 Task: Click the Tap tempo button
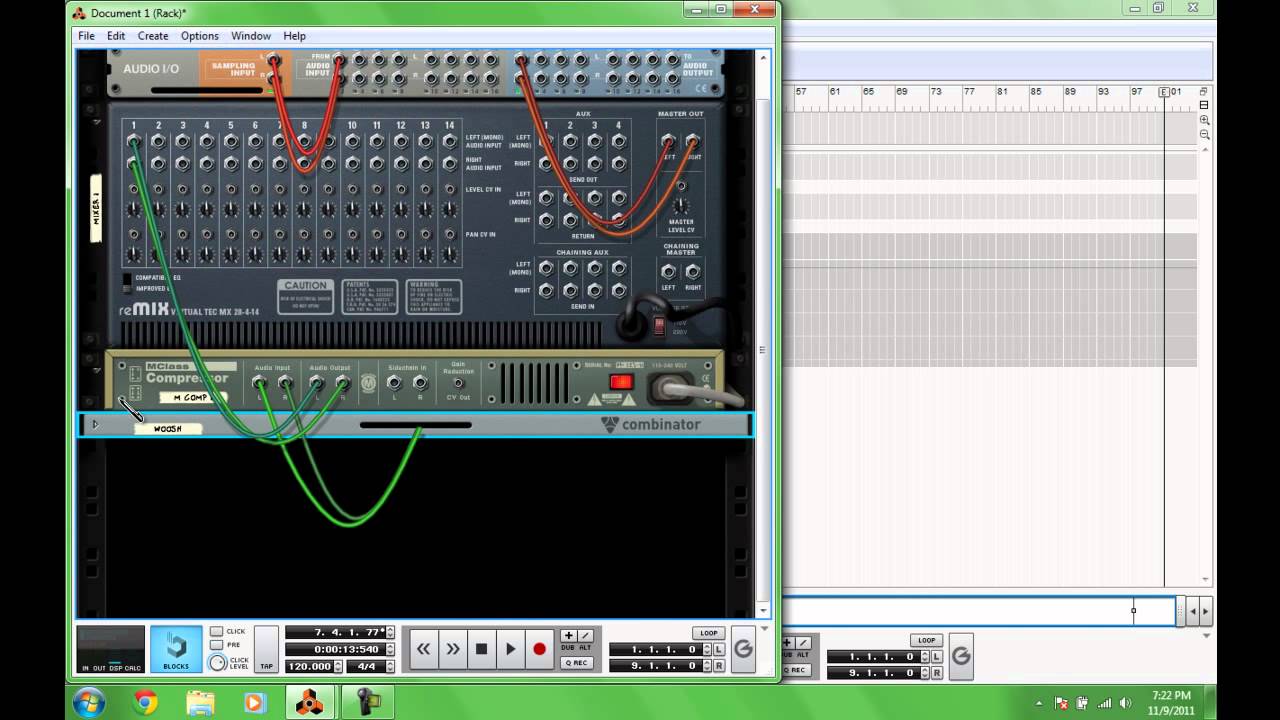tap(266, 649)
